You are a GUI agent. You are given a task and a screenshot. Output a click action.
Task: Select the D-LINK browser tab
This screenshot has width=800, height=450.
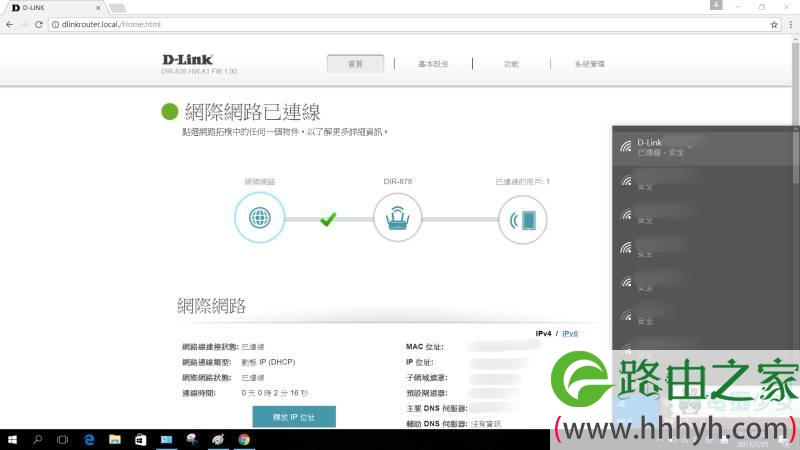[x=54, y=8]
